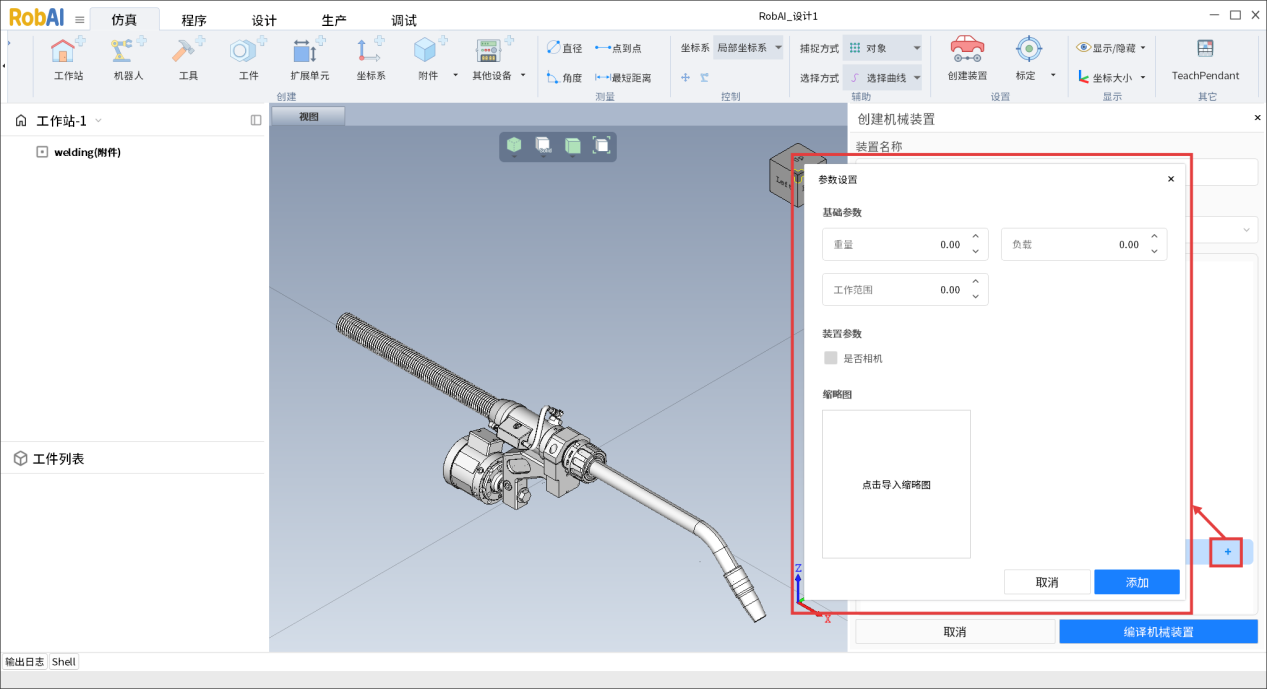Enable the 是否相机 checkbox
1267x689 pixels.
point(830,358)
